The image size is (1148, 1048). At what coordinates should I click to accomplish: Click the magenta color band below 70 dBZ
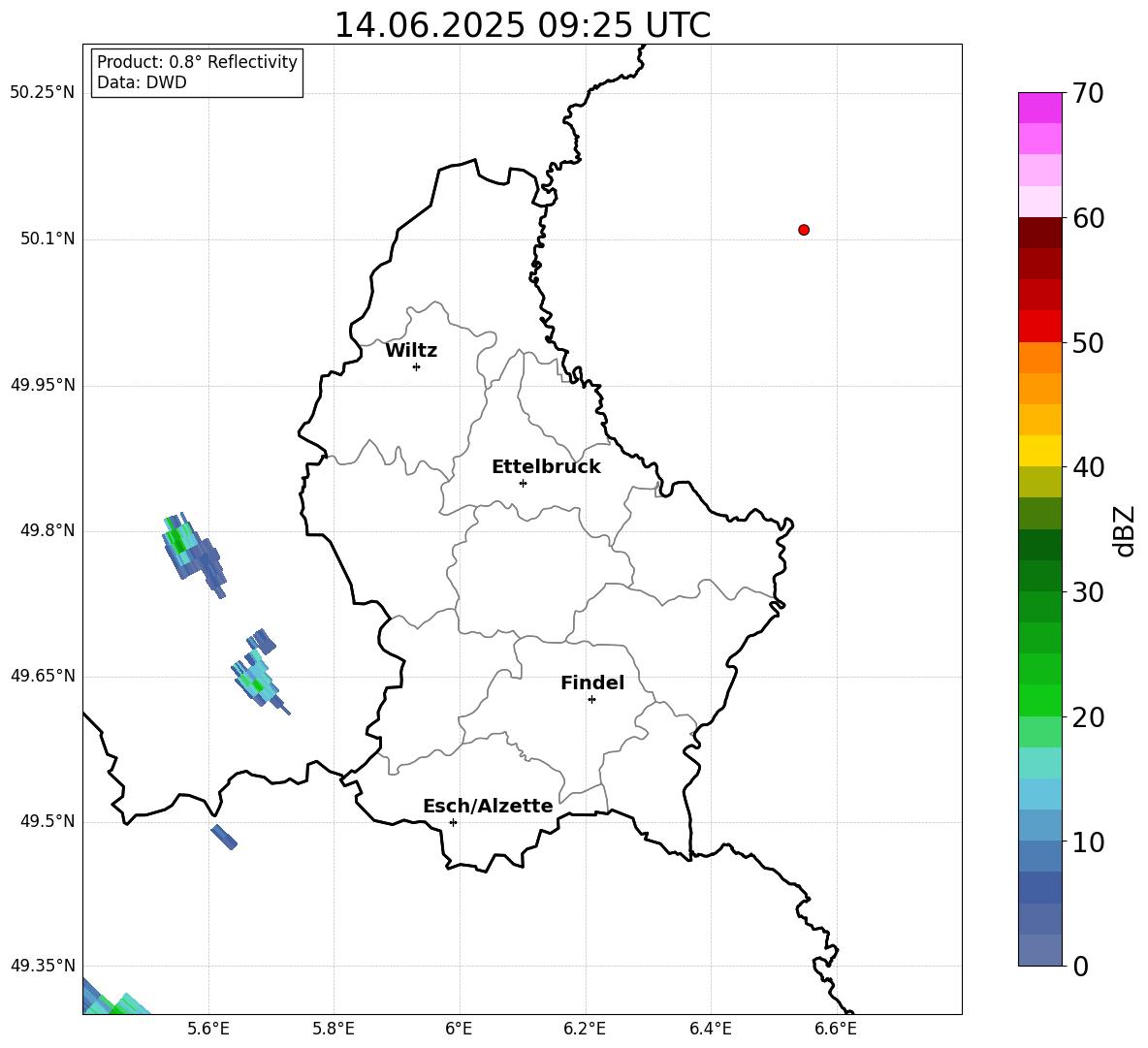pos(1039,108)
